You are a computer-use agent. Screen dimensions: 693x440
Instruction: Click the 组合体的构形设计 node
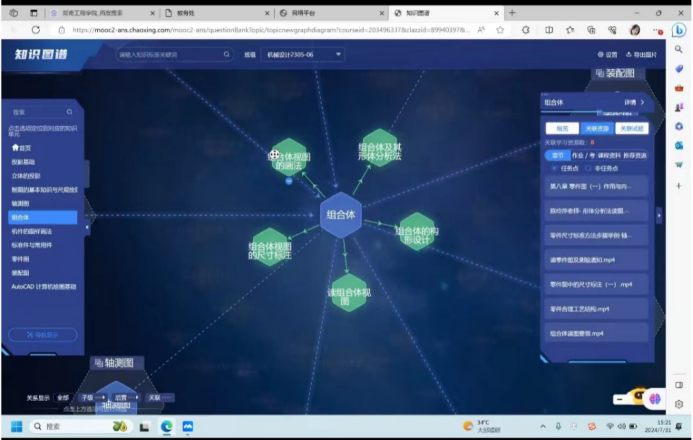(415, 233)
